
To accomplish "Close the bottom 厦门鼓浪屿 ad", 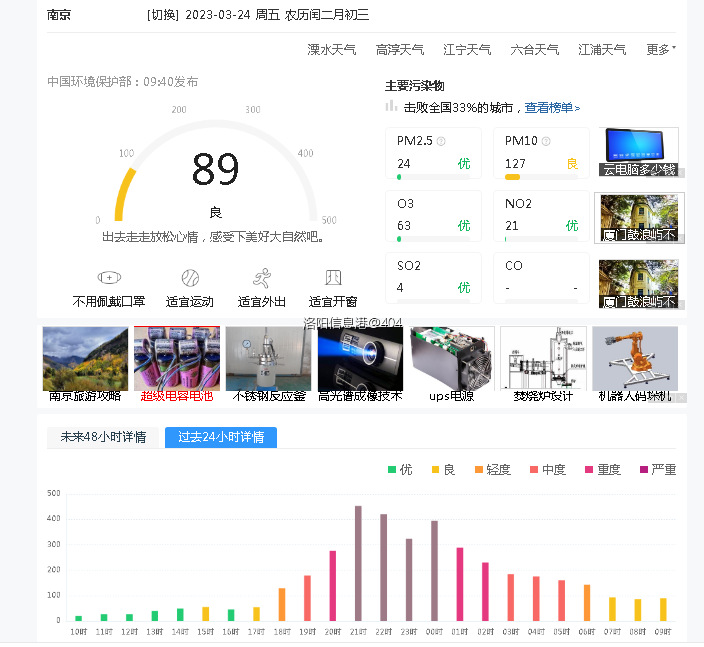I will [x=681, y=305].
